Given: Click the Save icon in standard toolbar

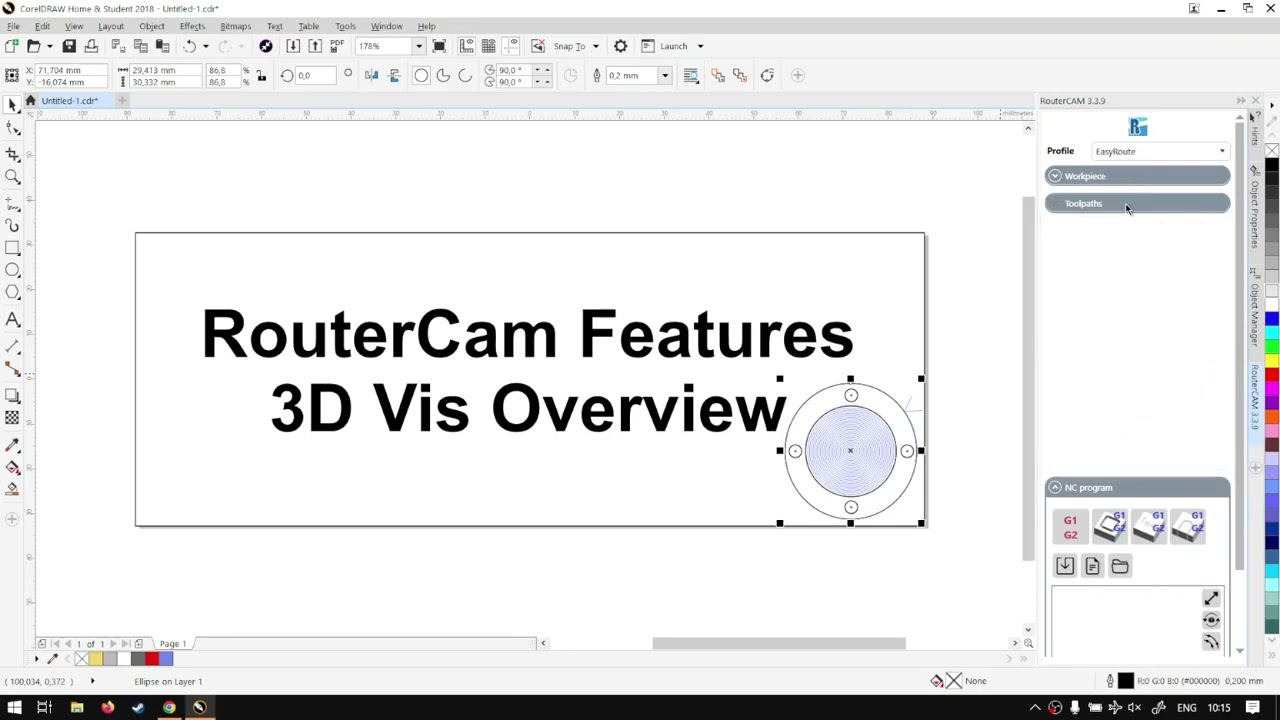Looking at the screenshot, I should [69, 46].
